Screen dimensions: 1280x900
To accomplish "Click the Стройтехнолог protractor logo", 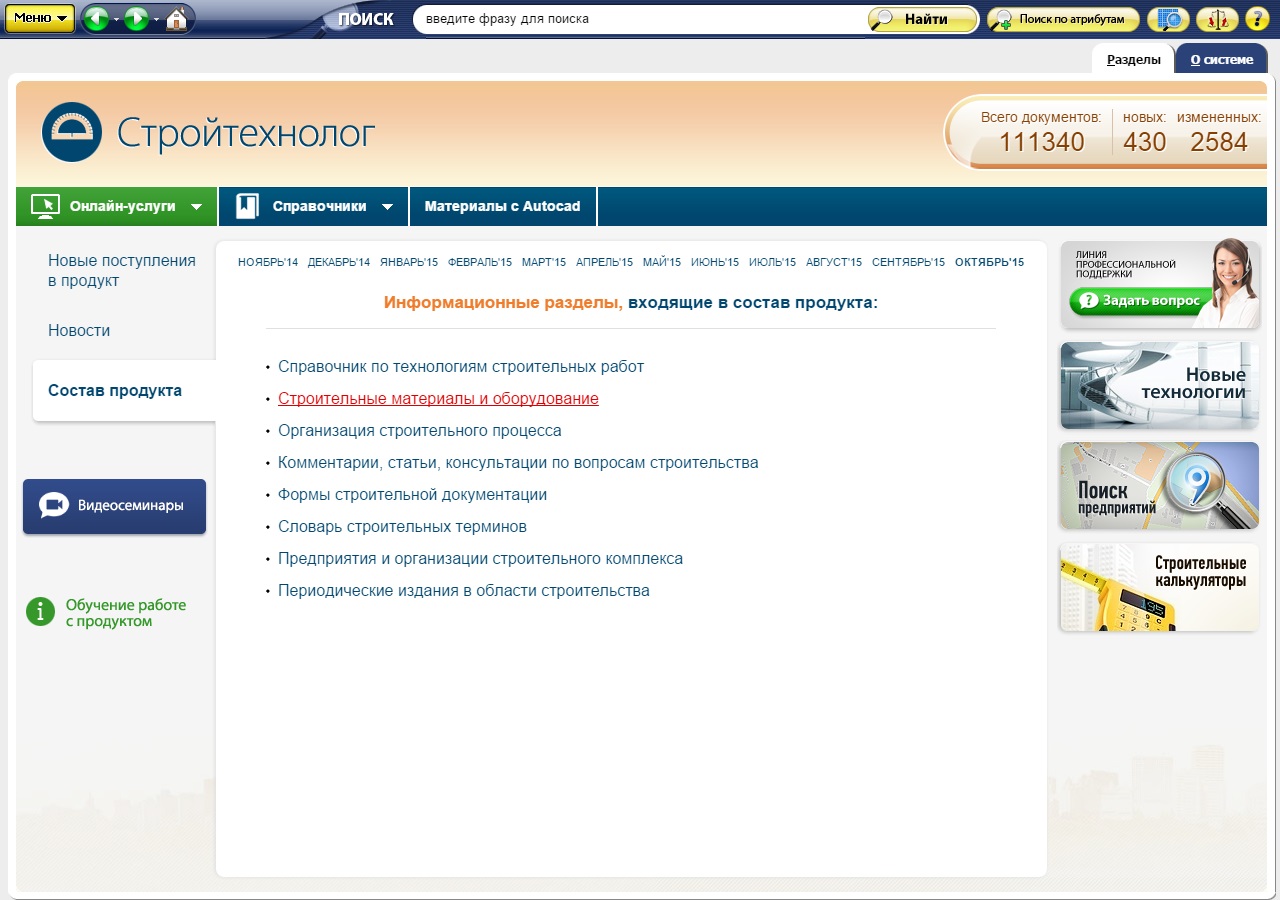I will point(72,132).
